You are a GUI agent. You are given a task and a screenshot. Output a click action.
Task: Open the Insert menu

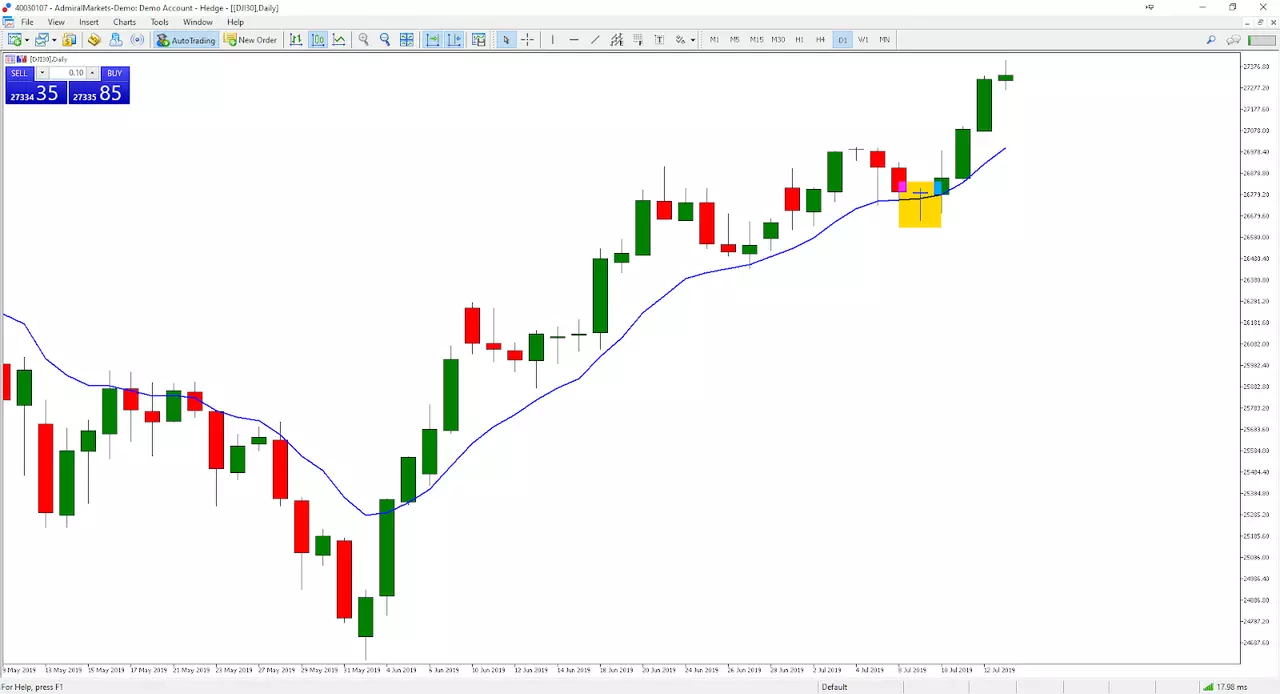(x=89, y=22)
